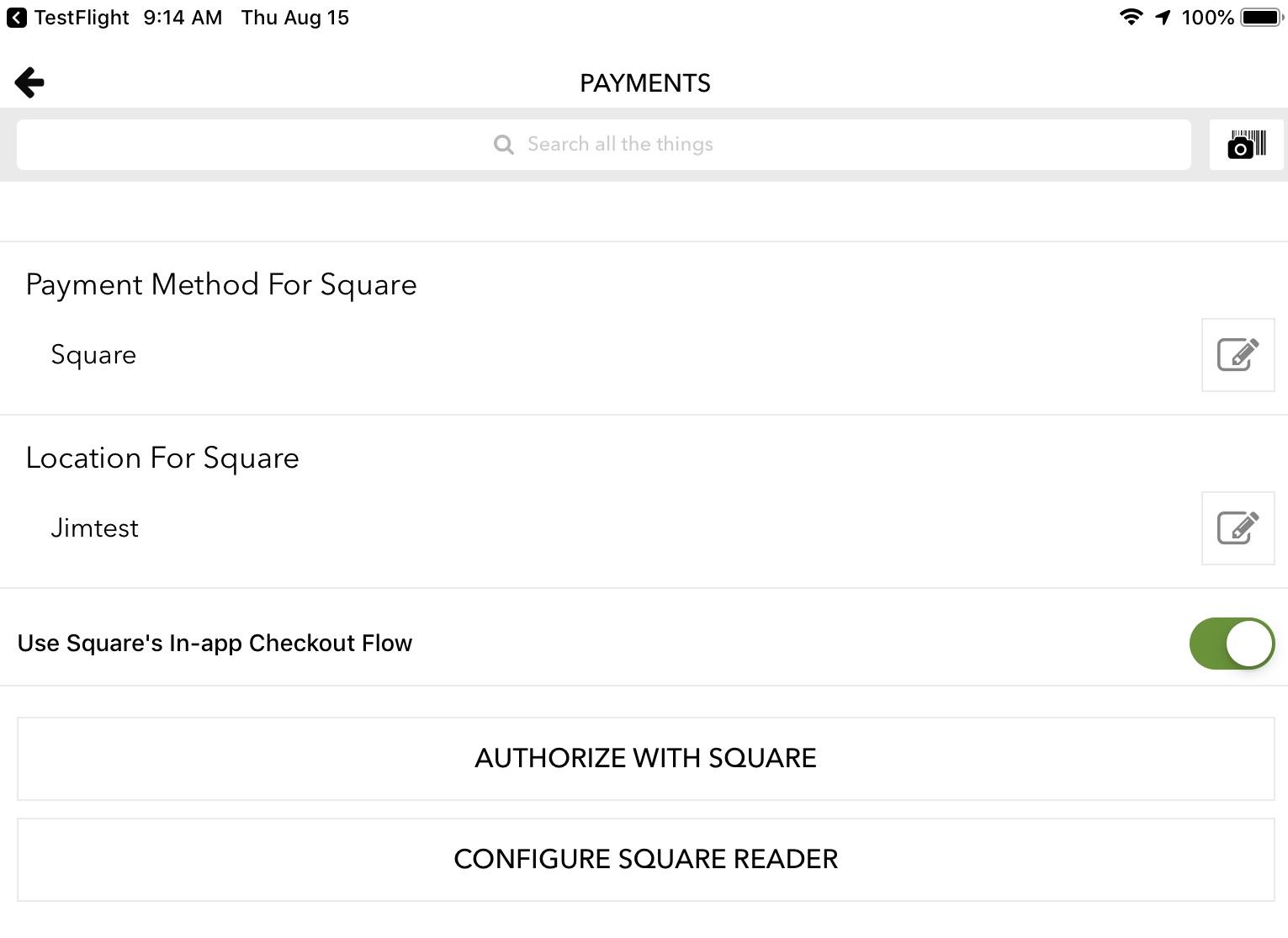Return to TestFlight via status bar
This screenshot has width=1288, height=938.
tap(68, 18)
